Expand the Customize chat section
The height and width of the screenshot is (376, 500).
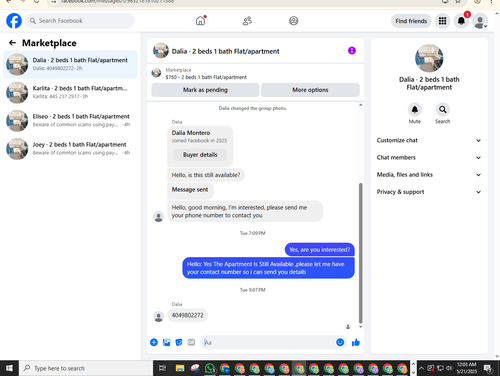coord(429,140)
